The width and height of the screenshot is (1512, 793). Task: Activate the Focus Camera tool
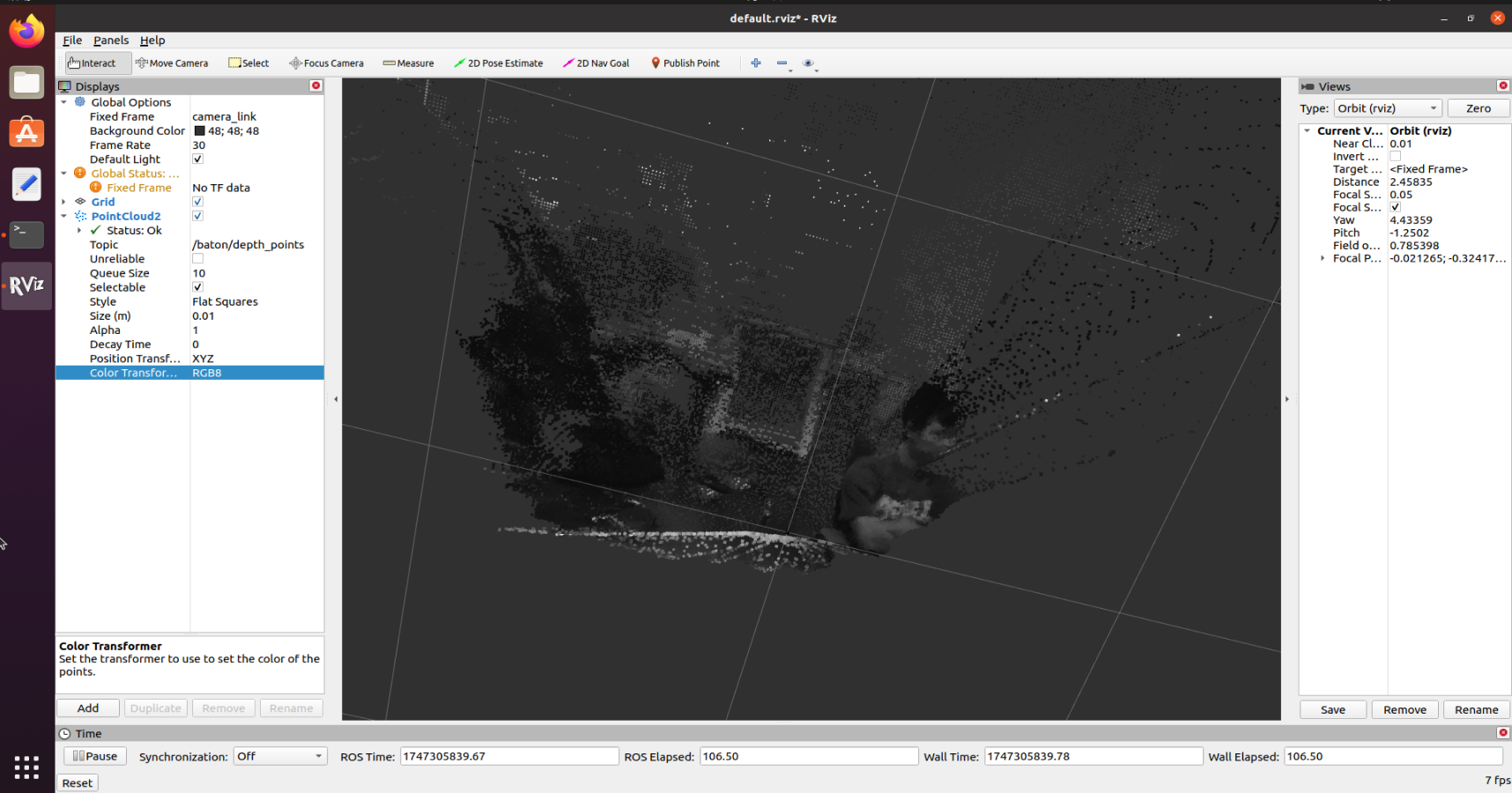(326, 63)
